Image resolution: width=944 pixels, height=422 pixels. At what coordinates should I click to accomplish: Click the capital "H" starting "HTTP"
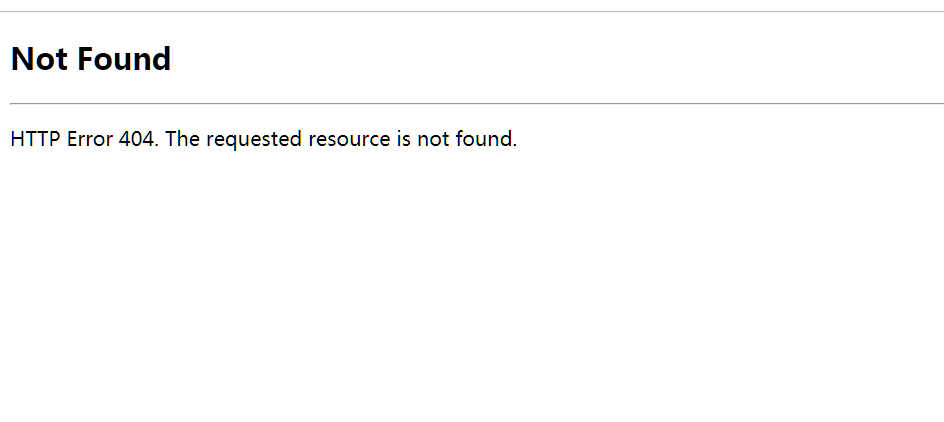click(x=17, y=139)
